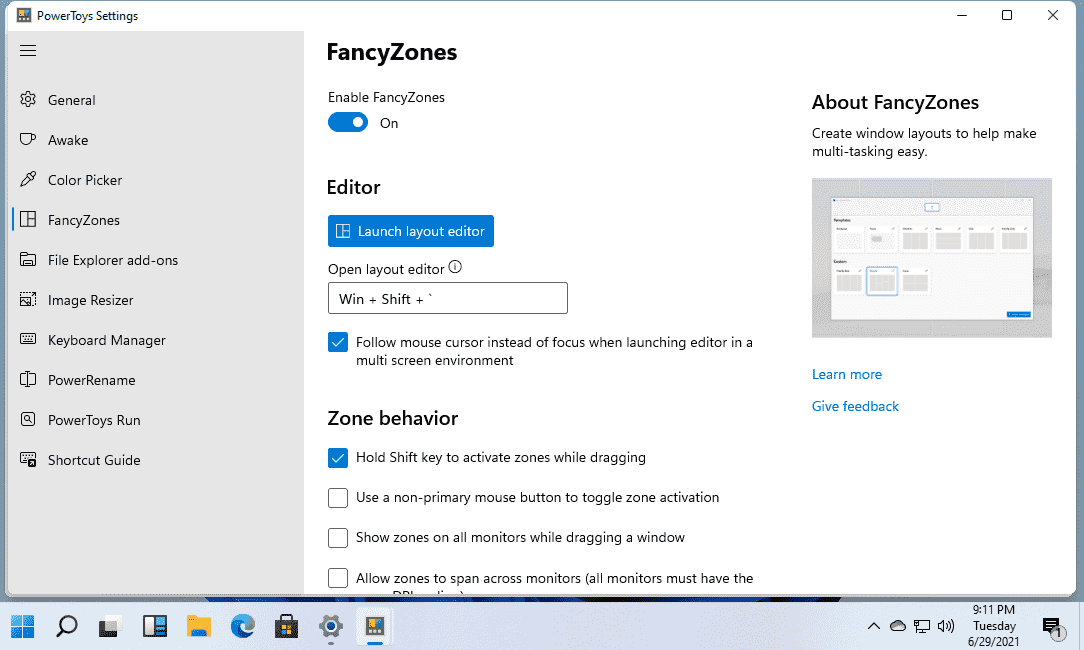Image resolution: width=1084 pixels, height=650 pixels.
Task: Click the PowerToys taskbar icon
Action: click(x=375, y=626)
